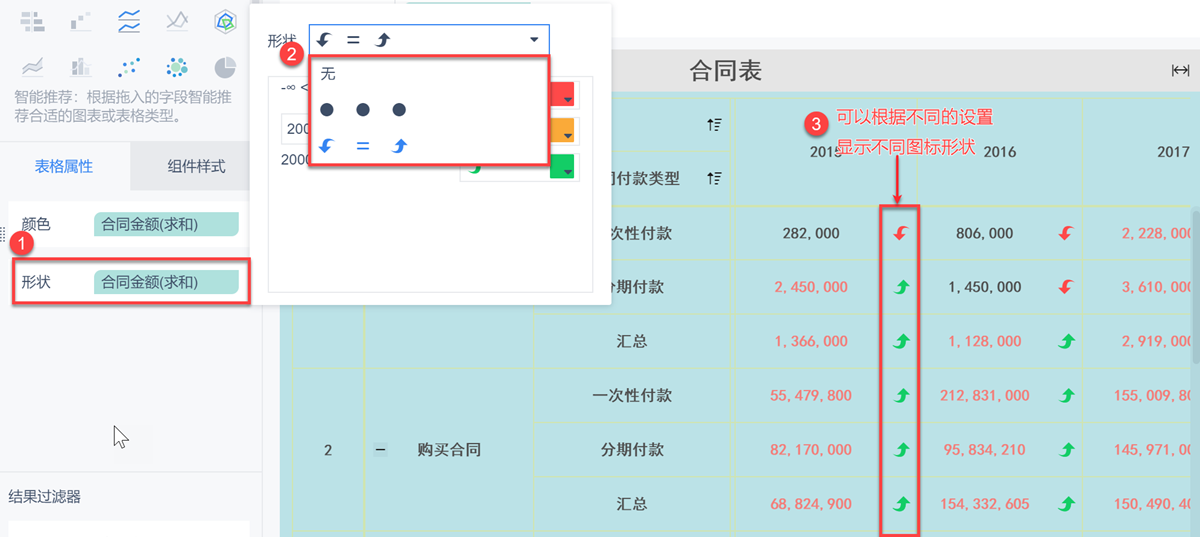Click 汇总 row beside 68,824,900
Image resolution: width=1200 pixels, height=537 pixels.
coord(632,503)
